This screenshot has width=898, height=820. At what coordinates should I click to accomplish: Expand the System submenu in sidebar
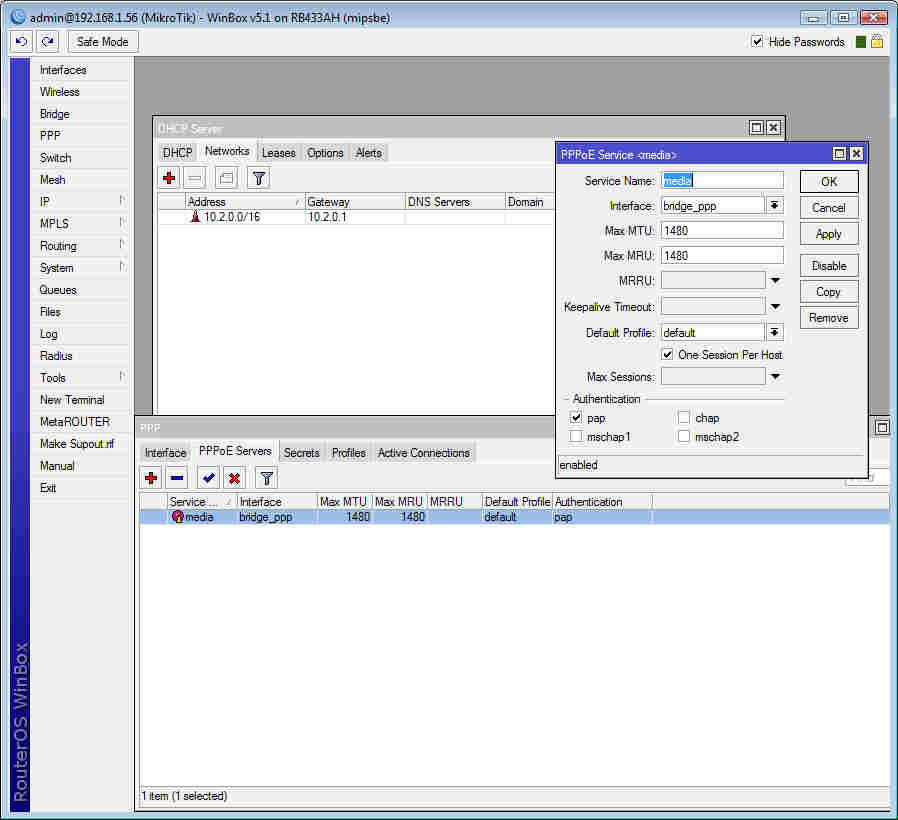[x=121, y=266]
